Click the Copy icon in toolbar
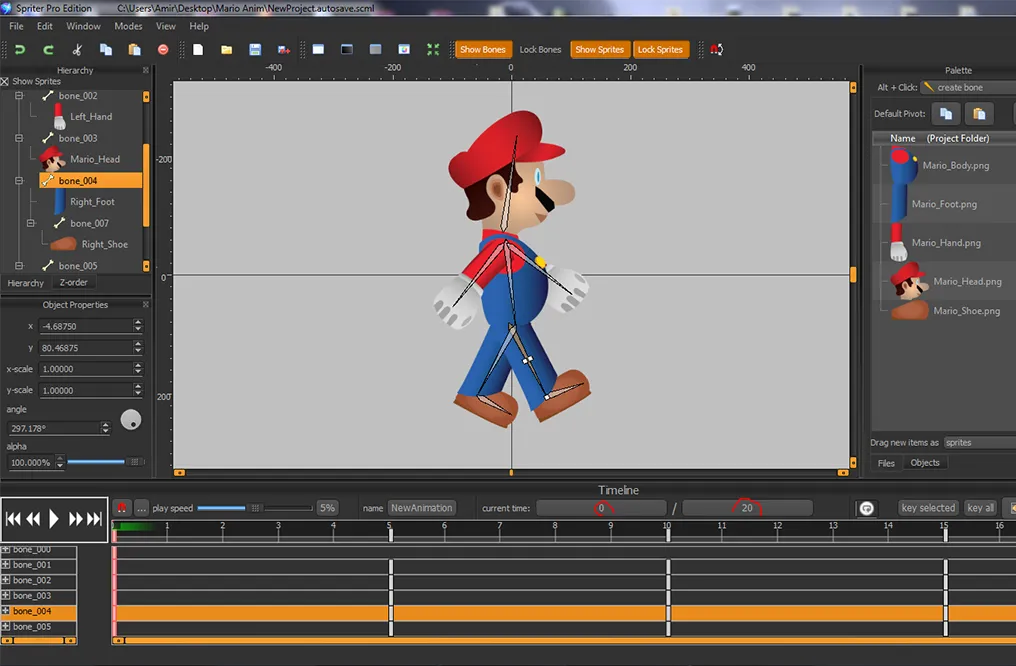 [106, 50]
